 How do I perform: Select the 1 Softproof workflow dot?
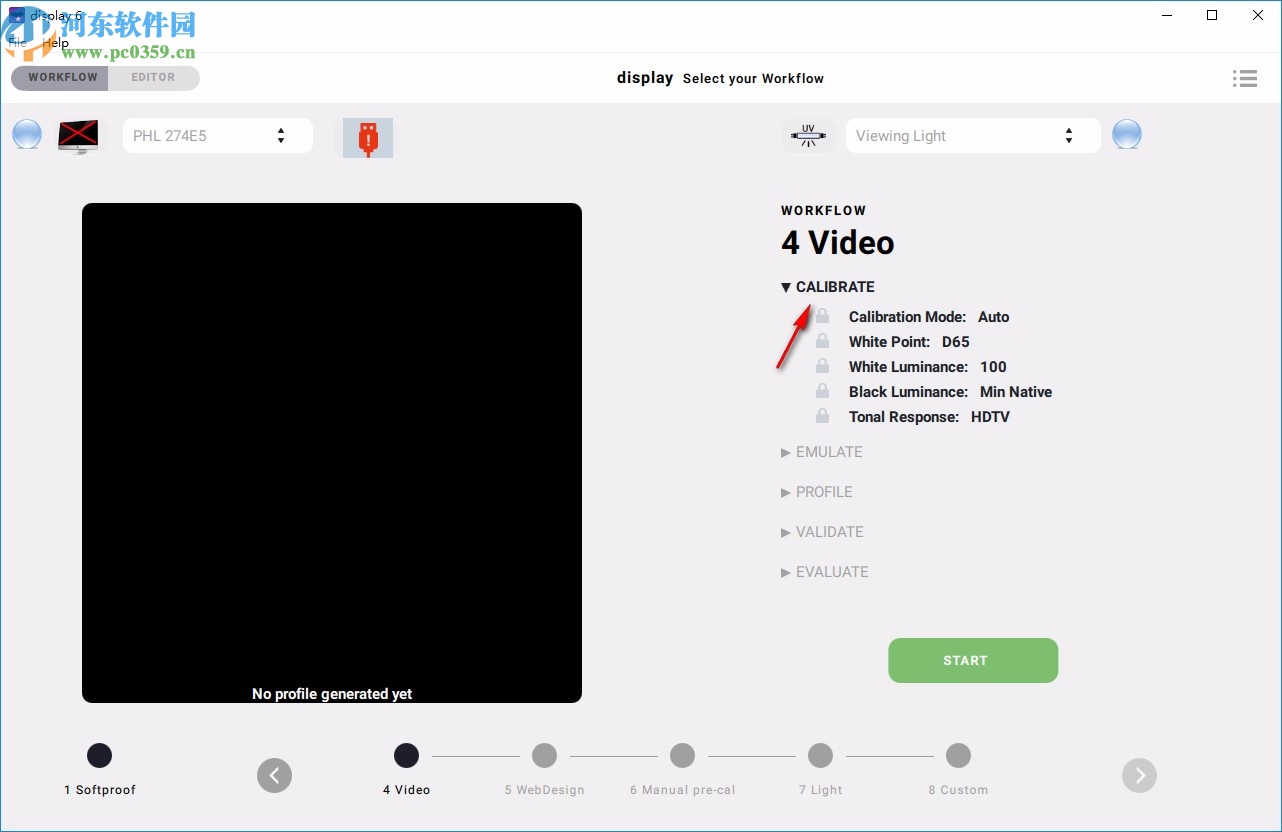tap(99, 755)
